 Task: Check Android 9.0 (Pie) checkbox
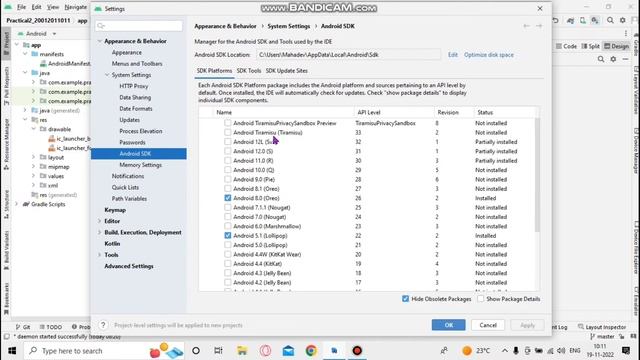228,179
